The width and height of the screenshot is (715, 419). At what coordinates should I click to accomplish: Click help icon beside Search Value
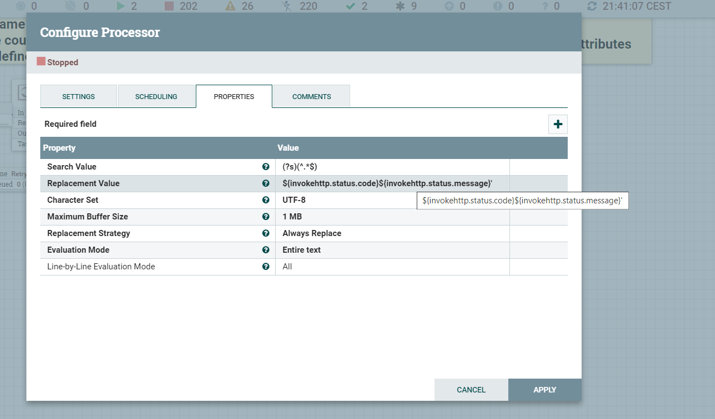pyautogui.click(x=266, y=167)
